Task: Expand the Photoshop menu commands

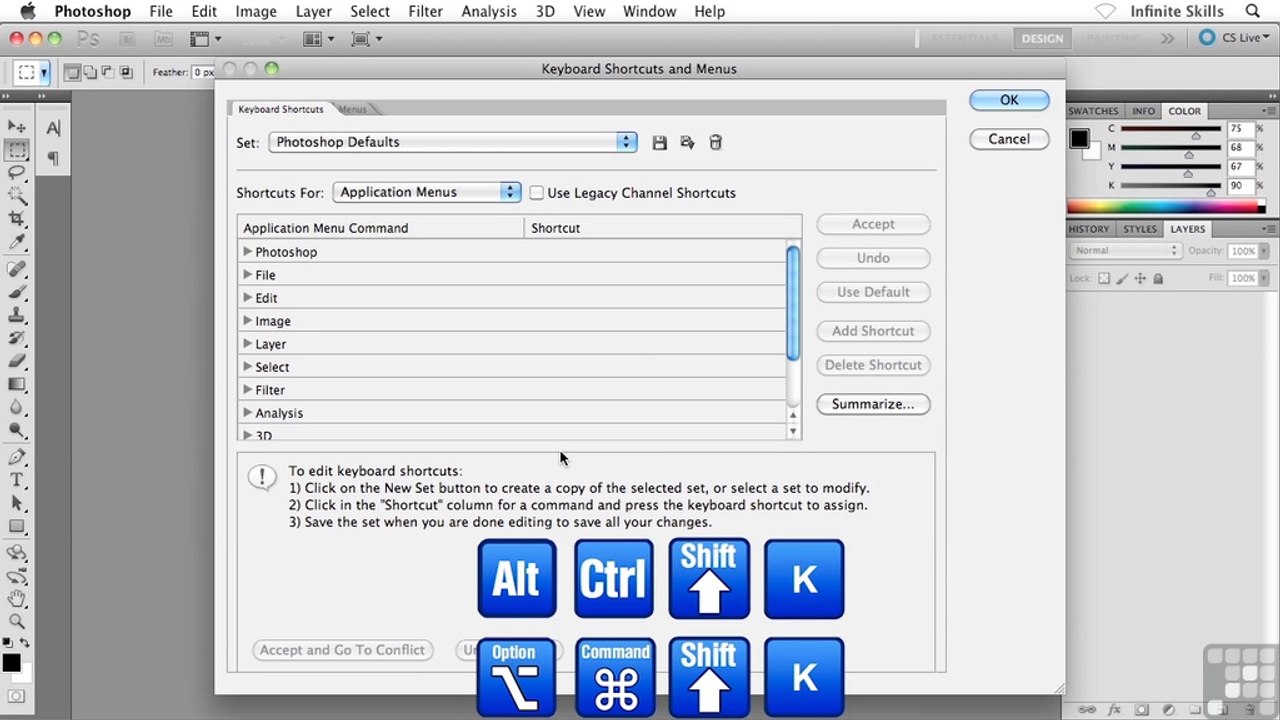Action: click(247, 252)
